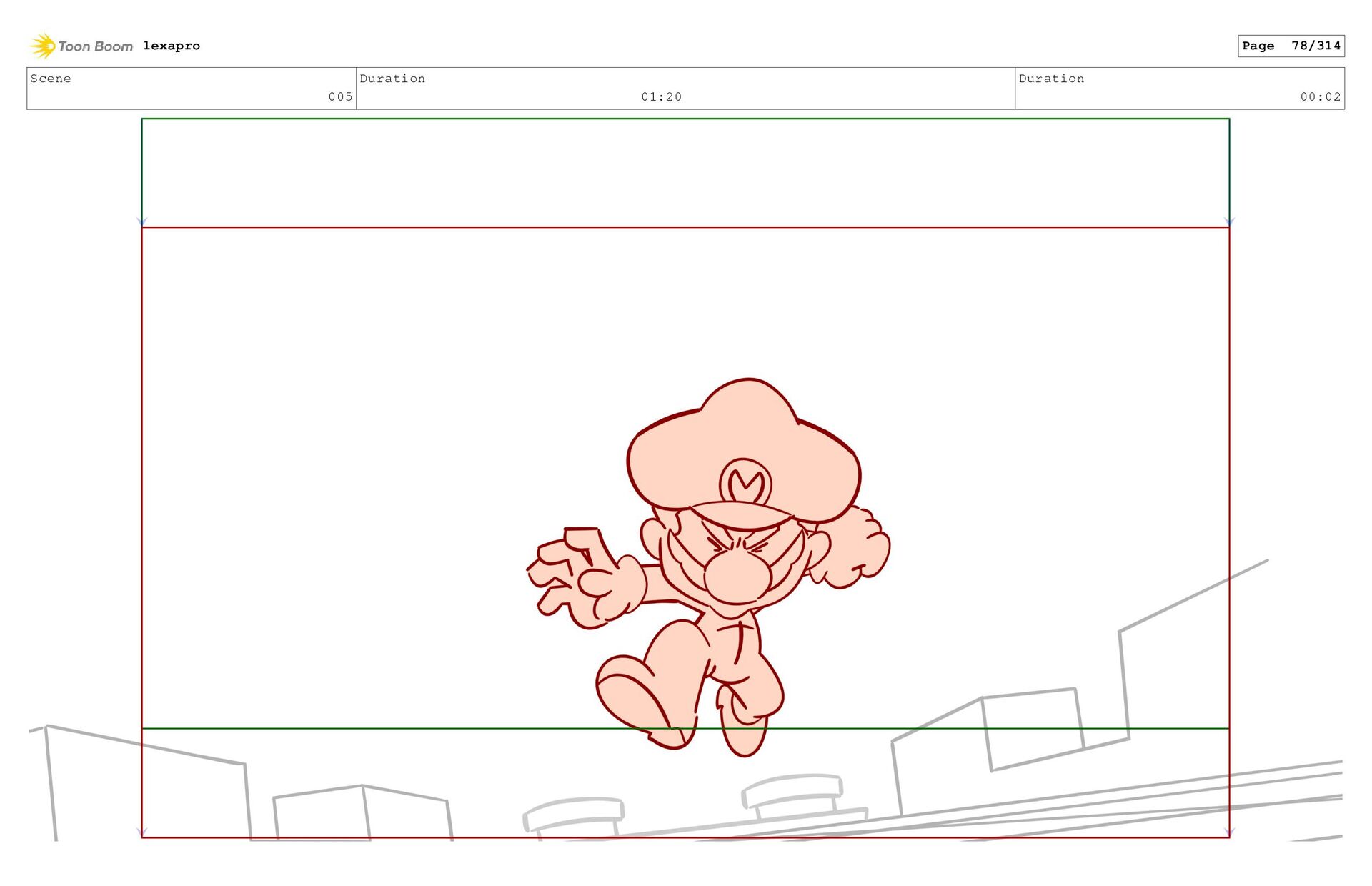Select duration value '00:02'
Screen dimensions: 1372x886
click(1321, 96)
